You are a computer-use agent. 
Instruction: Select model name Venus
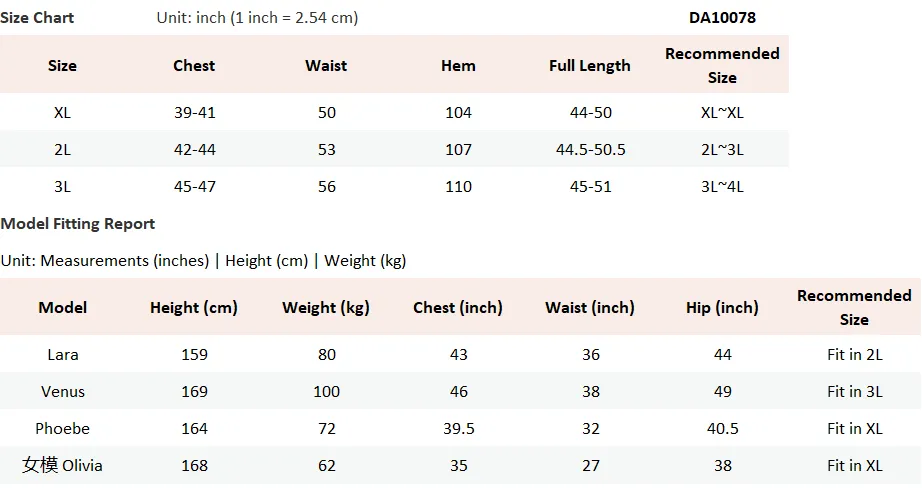tap(63, 392)
